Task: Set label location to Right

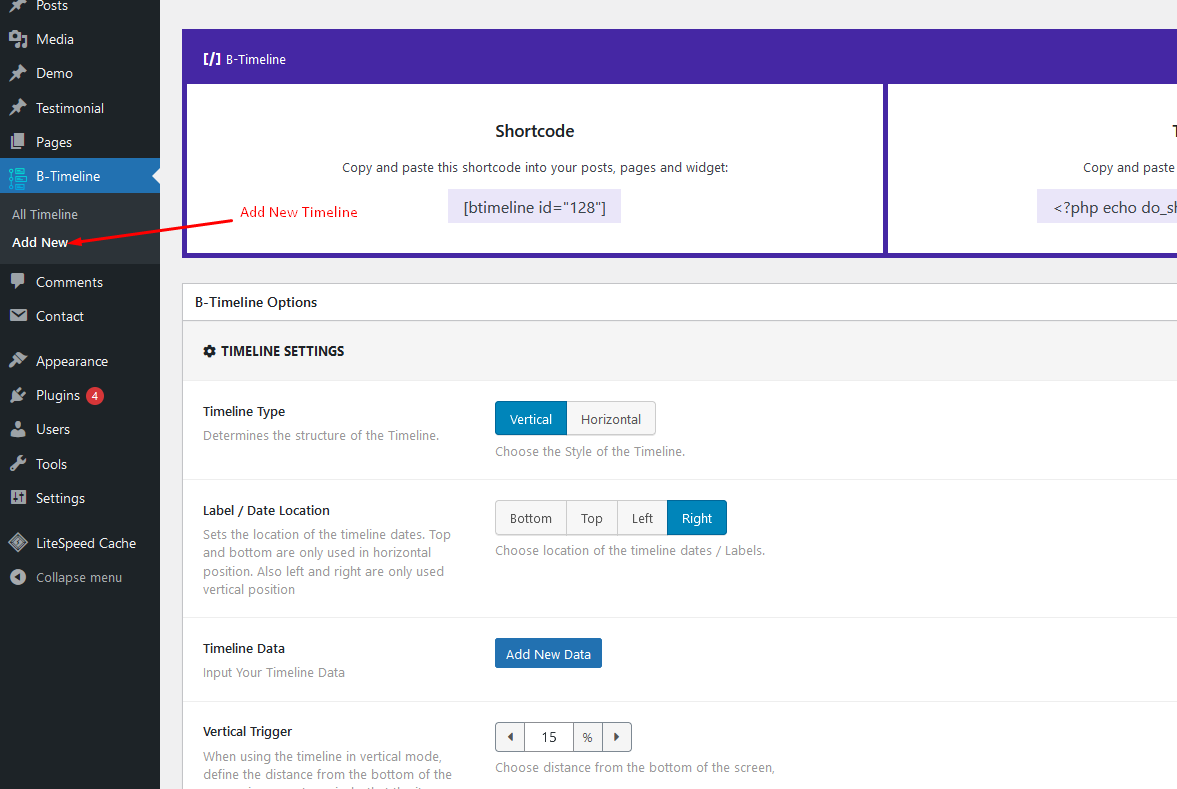Action: (697, 518)
